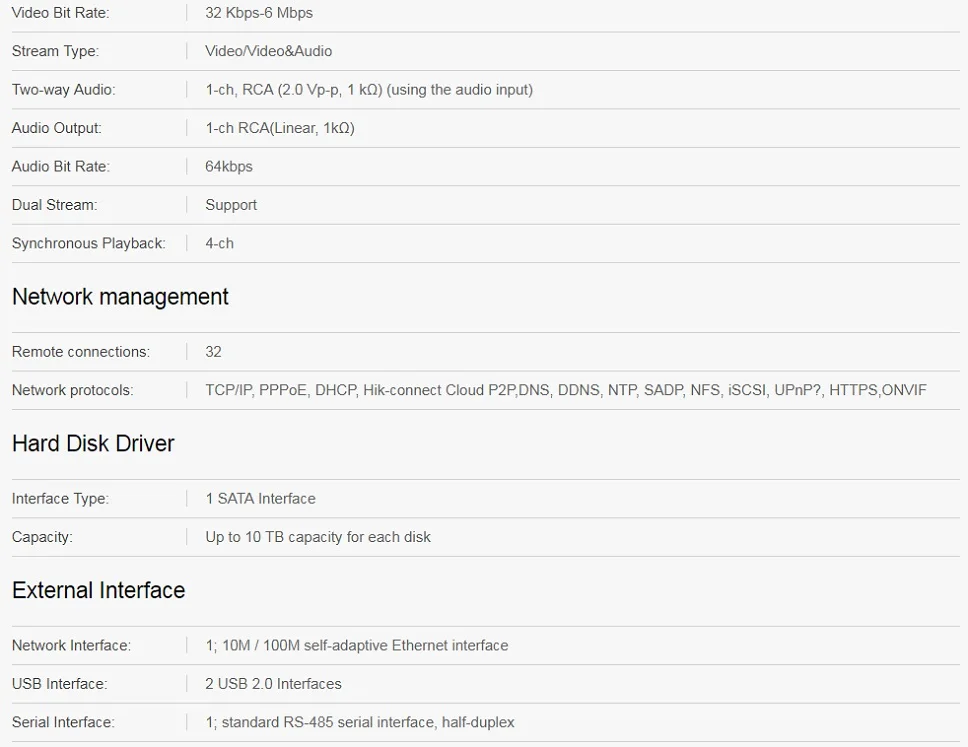
Task: Click the '4-ch' value
Action: pyautogui.click(x=219, y=243)
